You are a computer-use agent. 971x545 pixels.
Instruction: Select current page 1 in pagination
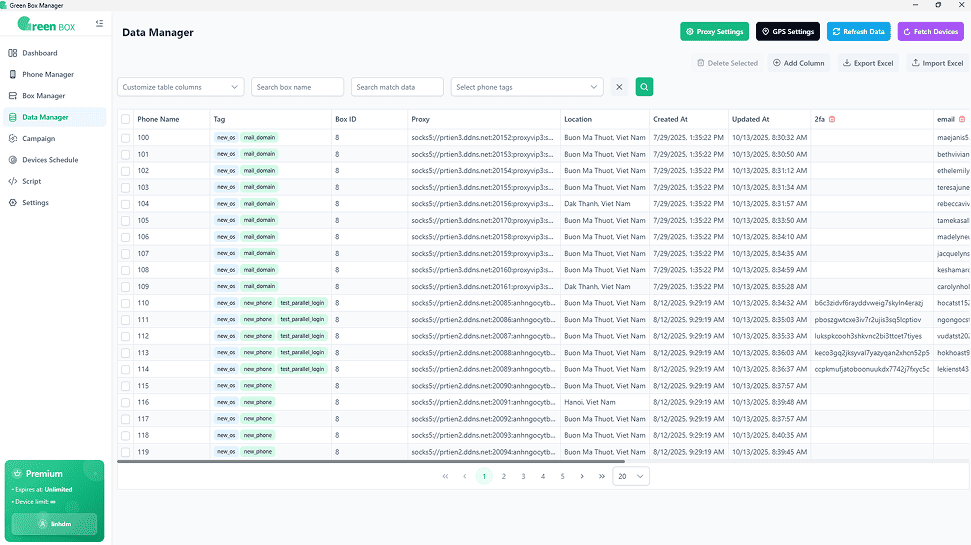click(484, 476)
